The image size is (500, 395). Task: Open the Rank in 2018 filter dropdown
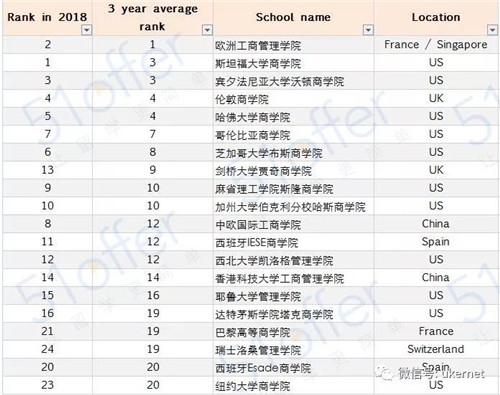click(87, 30)
